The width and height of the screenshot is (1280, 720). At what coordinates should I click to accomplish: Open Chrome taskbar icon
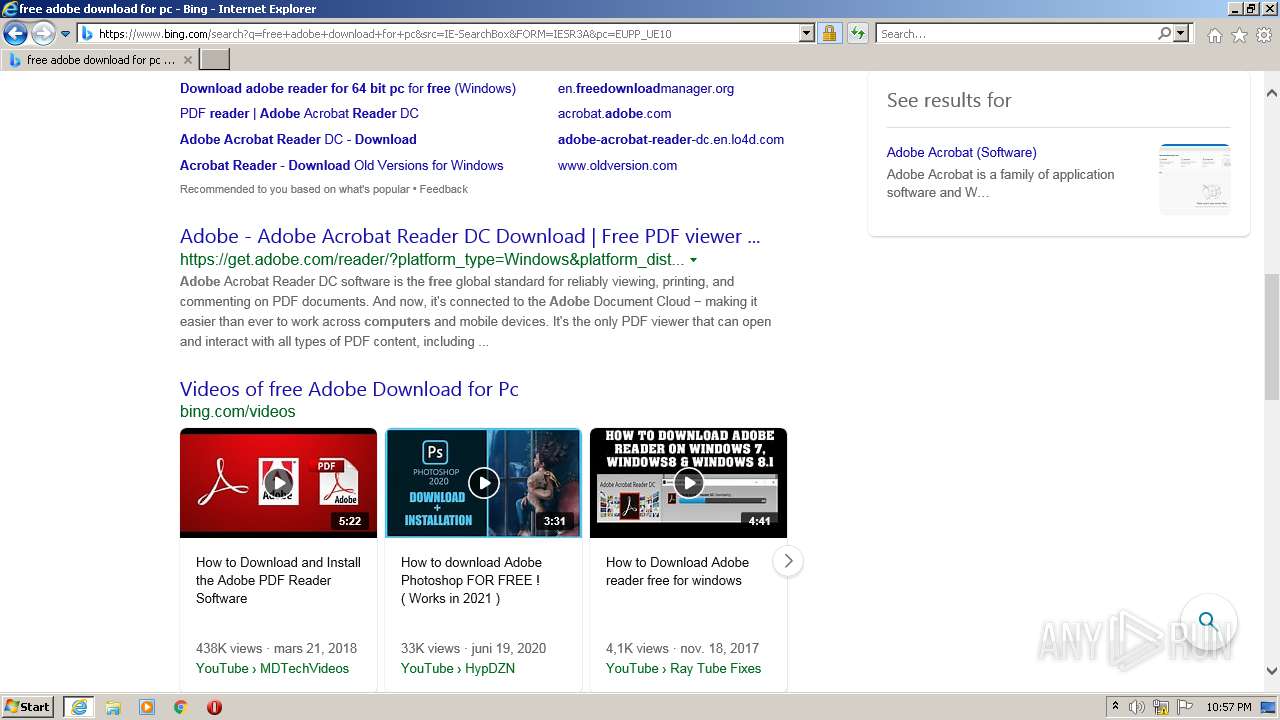click(180, 707)
